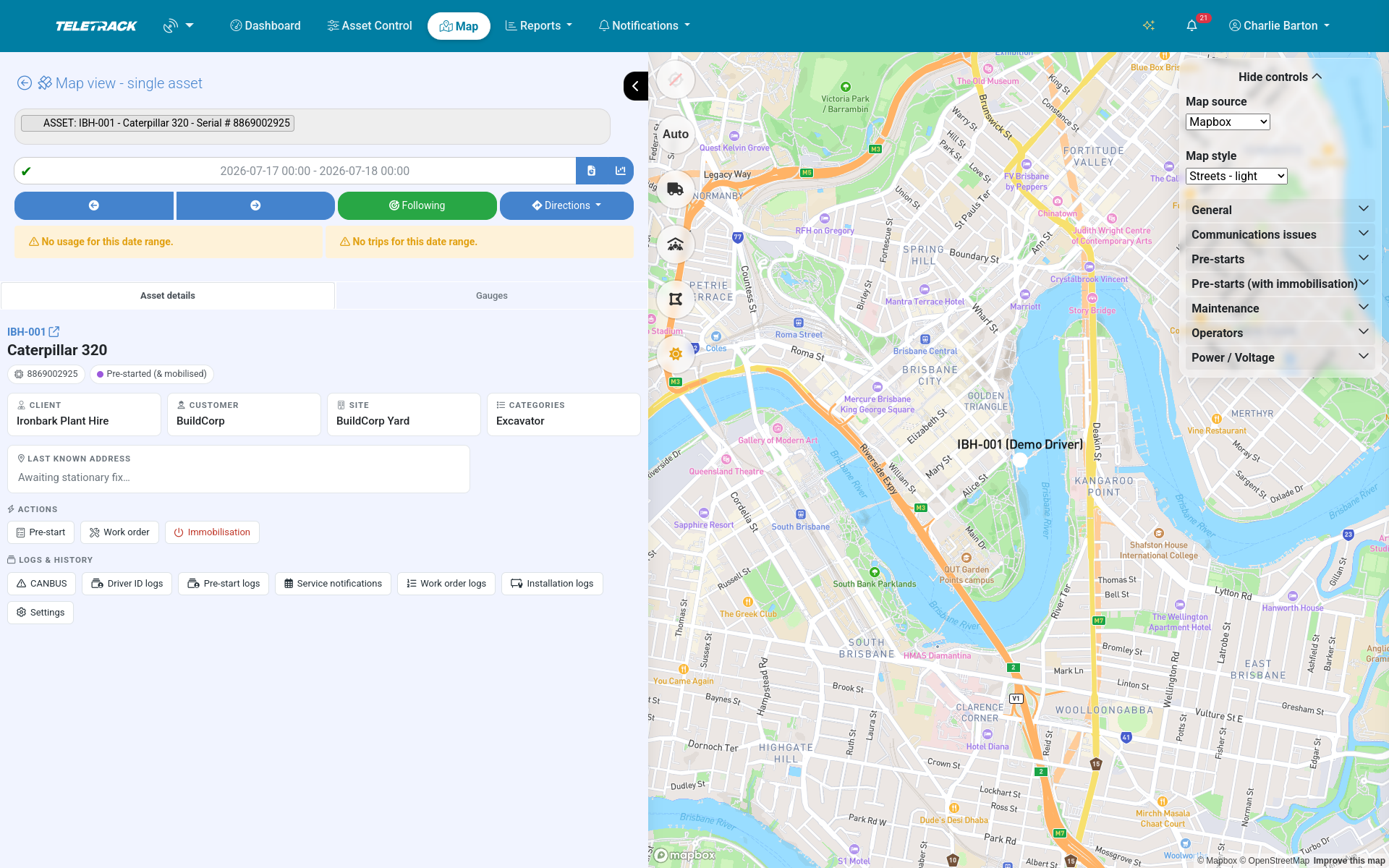Screen dimensions: 1389x868
Task: Collapse the left asset panel
Action: [x=635, y=86]
